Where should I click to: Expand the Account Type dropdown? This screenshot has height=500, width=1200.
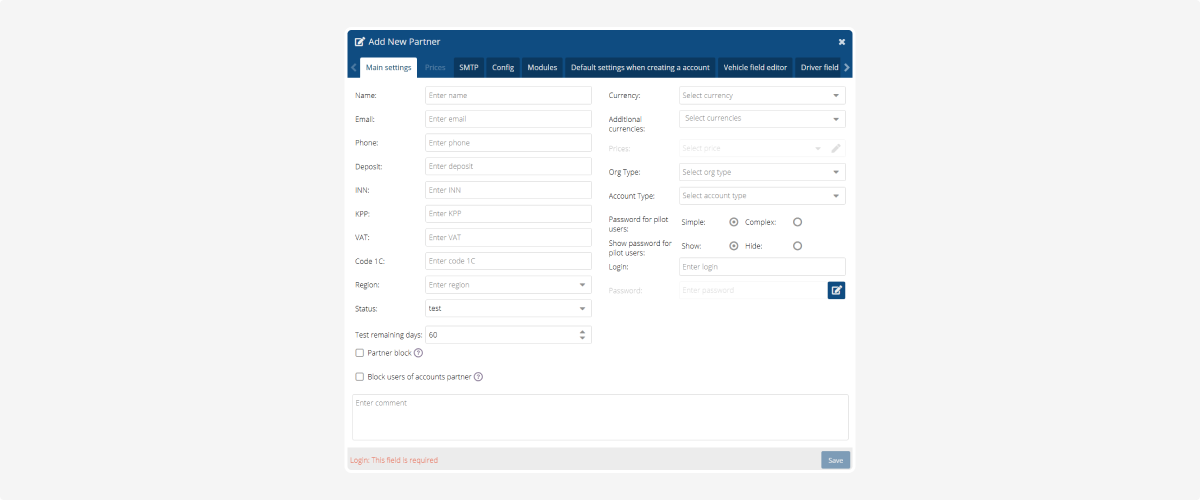coord(762,196)
